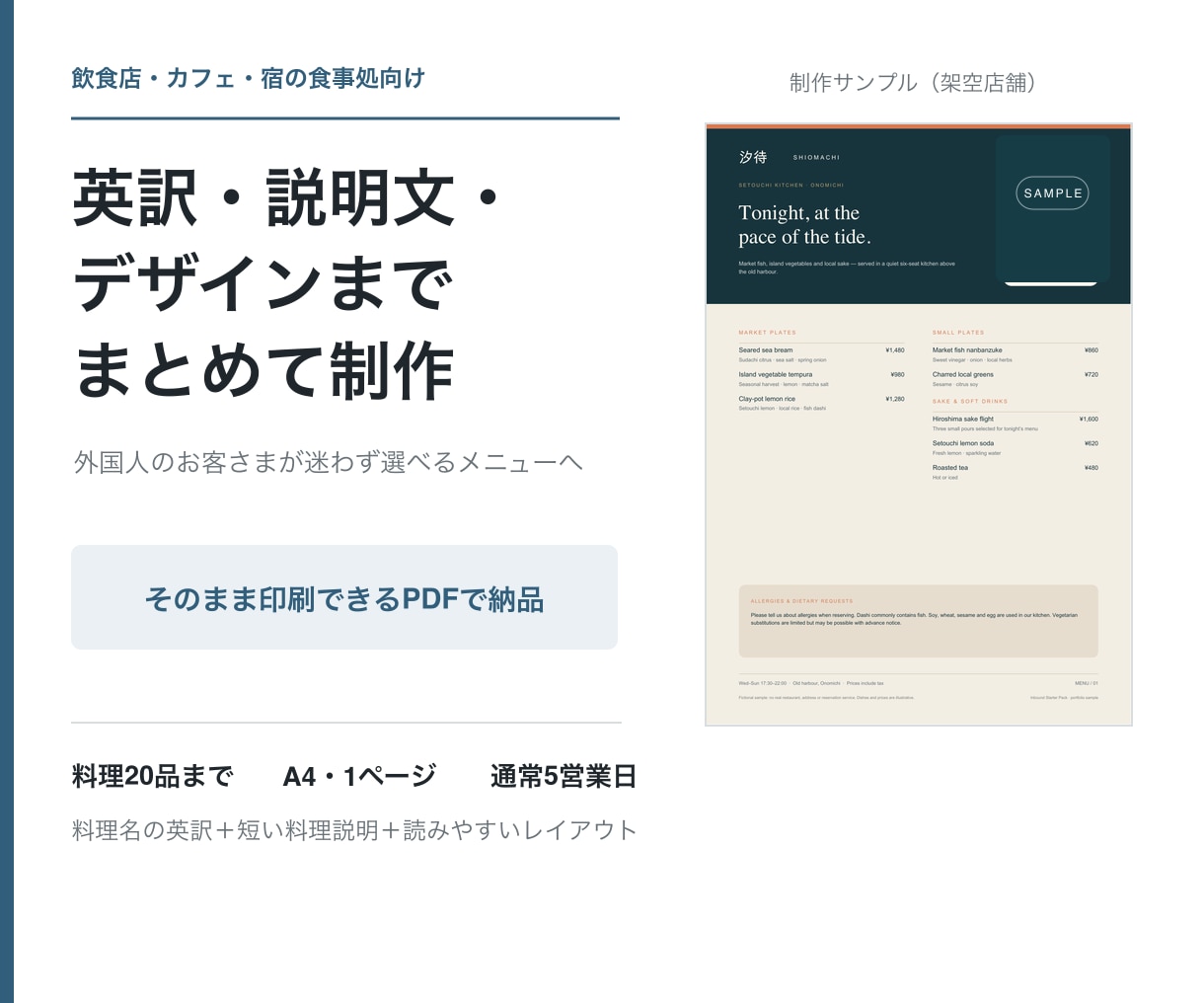Image resolution: width=1204 pixels, height=1003 pixels.
Task: Click the SAKE & SOFT DRINKS heading
Action: point(970,402)
